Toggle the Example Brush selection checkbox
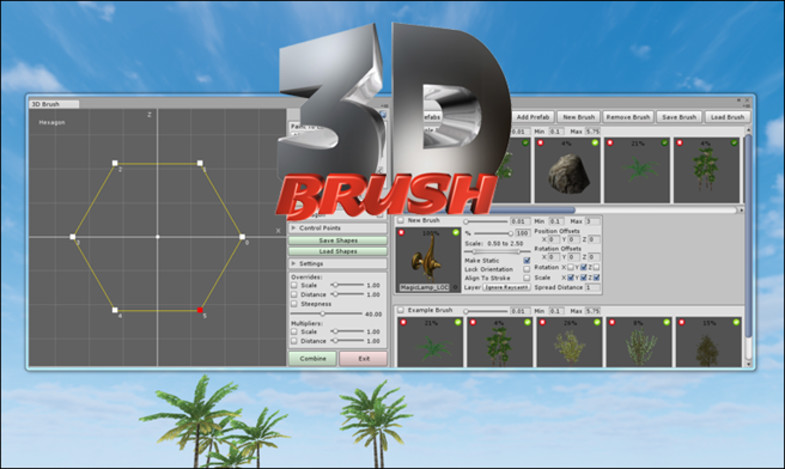785x469 pixels. pyautogui.click(x=401, y=310)
